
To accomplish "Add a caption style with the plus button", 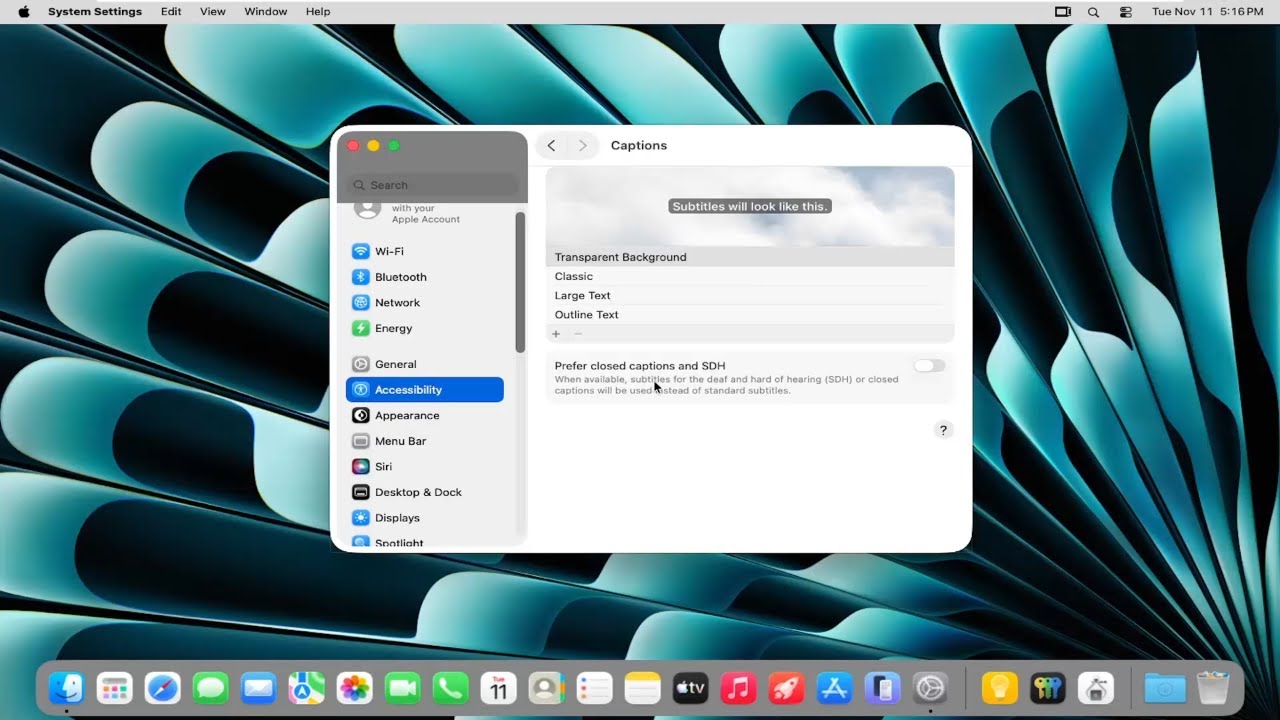I will click(556, 334).
